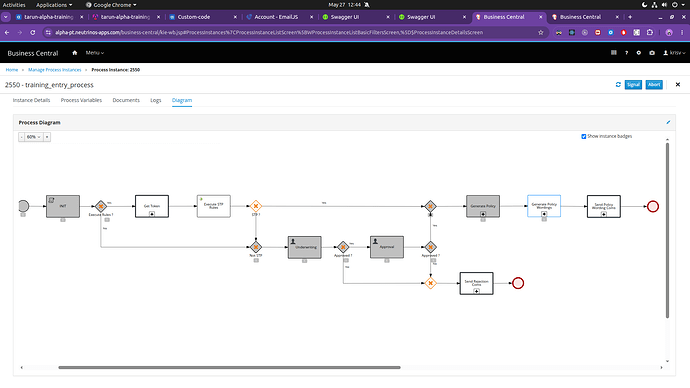Click the zoom out minus button

coord(21,137)
